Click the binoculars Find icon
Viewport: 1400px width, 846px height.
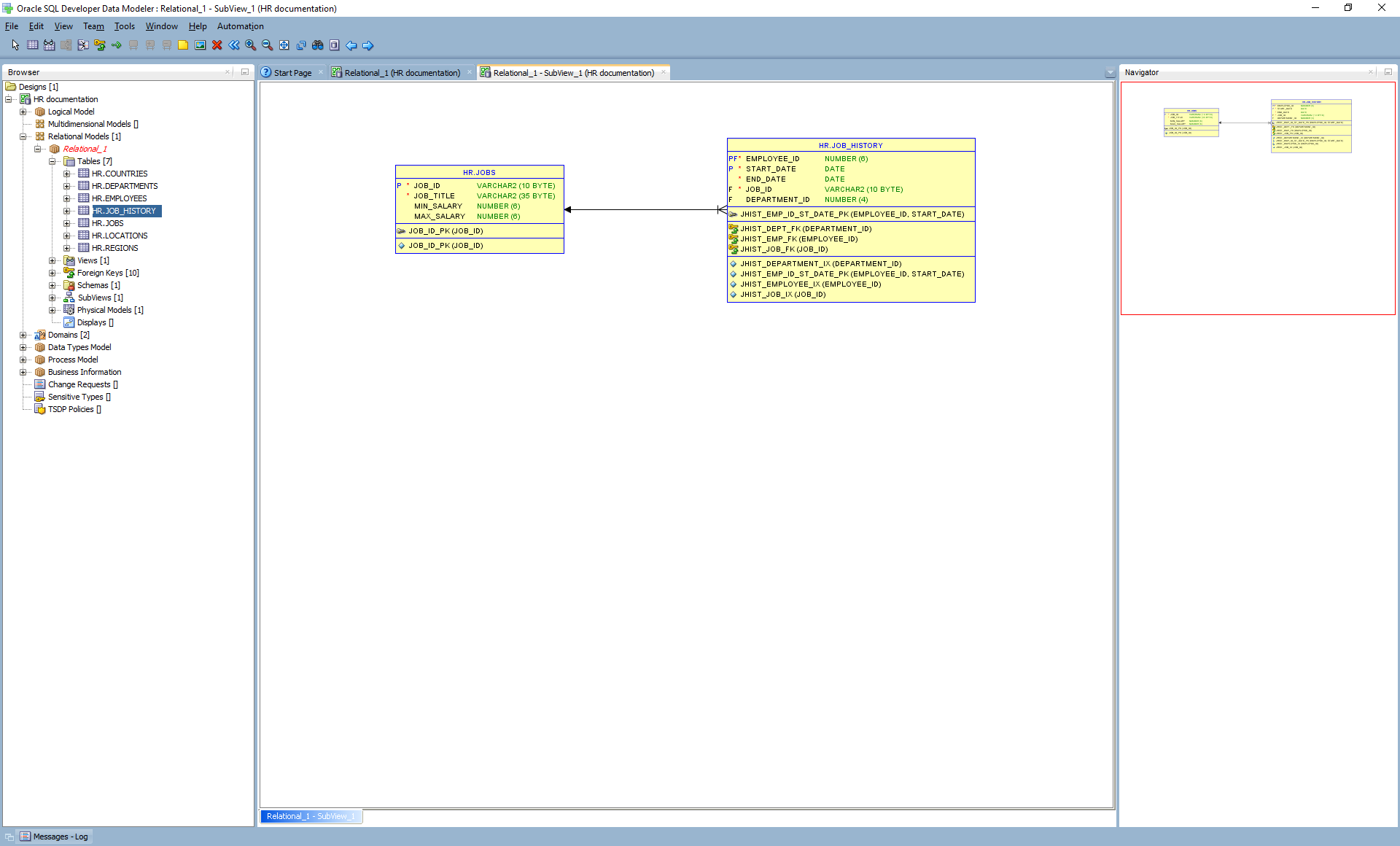point(317,45)
